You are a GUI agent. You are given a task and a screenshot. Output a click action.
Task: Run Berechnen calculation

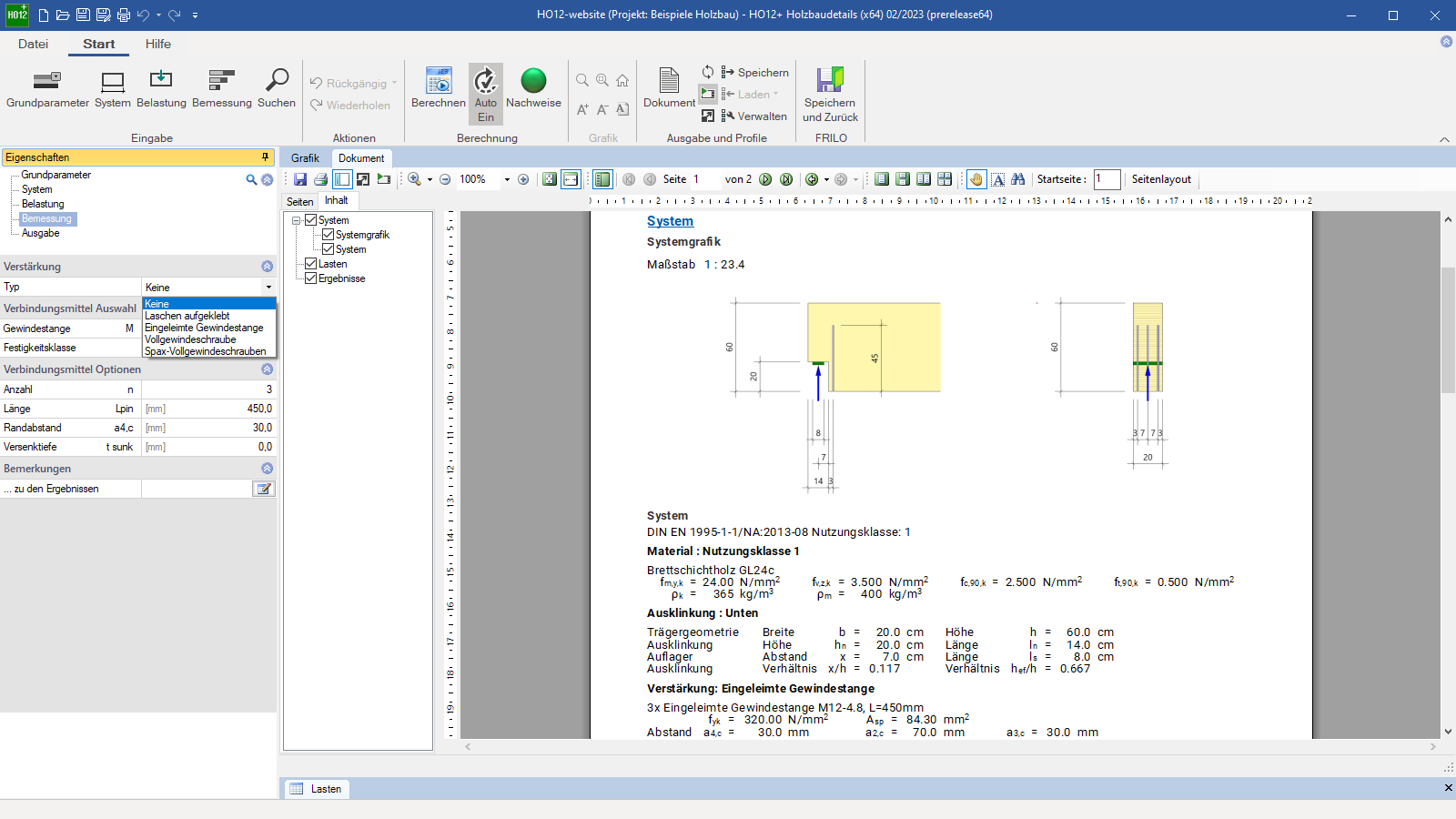[439, 89]
